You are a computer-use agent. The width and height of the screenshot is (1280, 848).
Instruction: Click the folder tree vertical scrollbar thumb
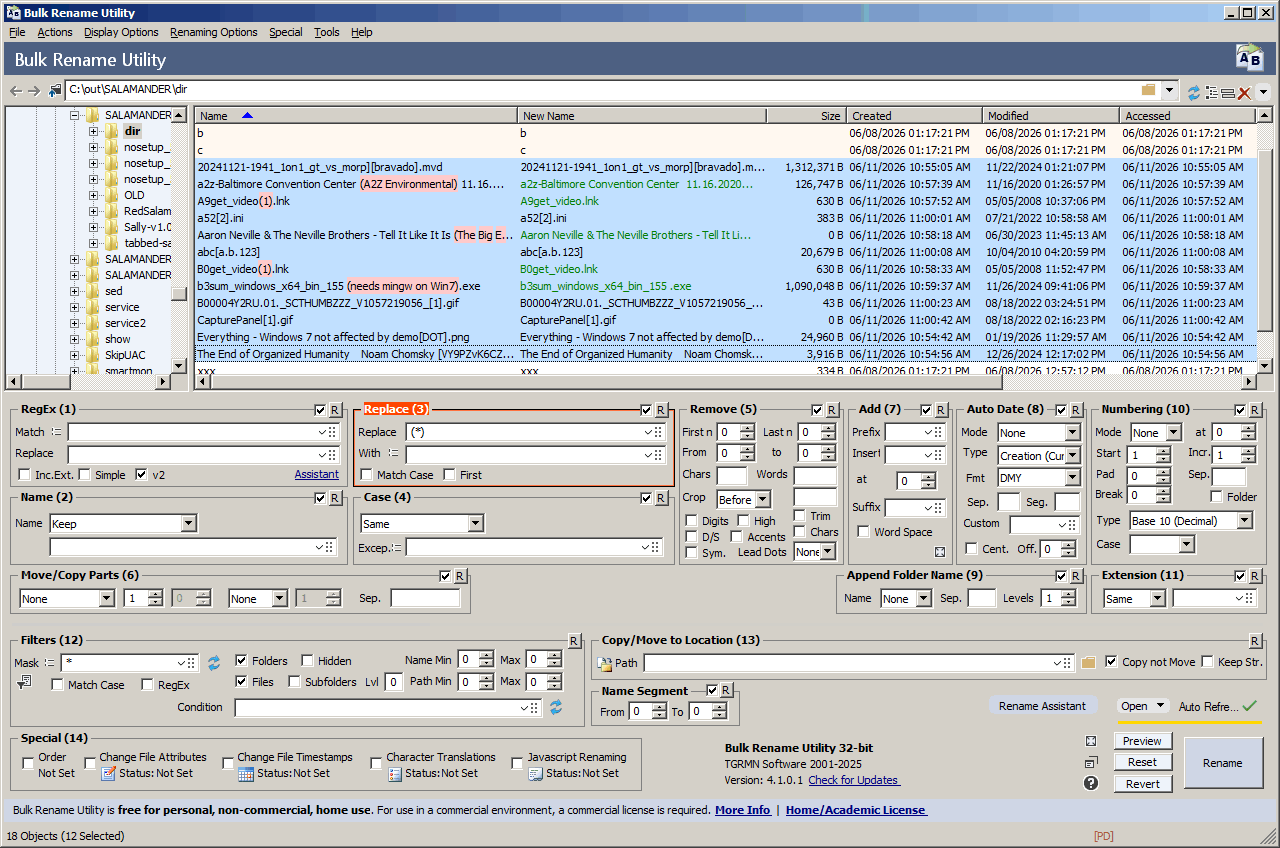tap(178, 294)
